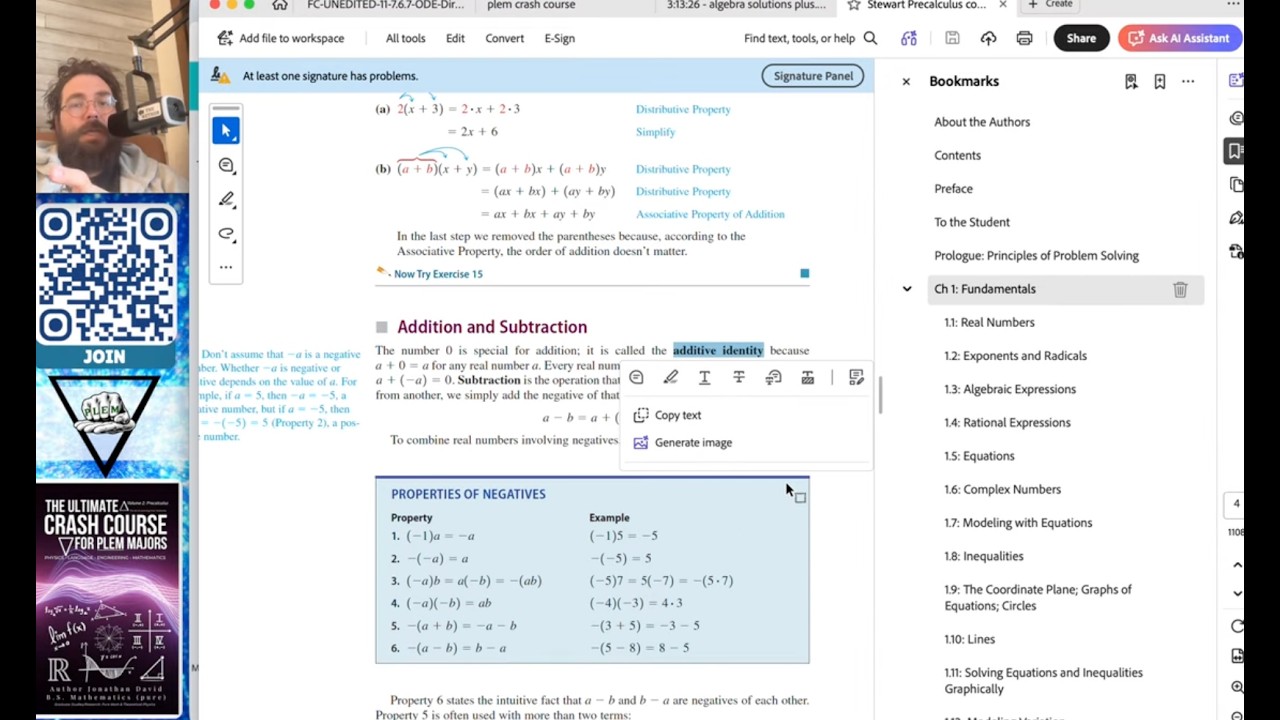The height and width of the screenshot is (720, 1280).
Task: Open the pages copy icon in the right rail
Action: 1236,185
